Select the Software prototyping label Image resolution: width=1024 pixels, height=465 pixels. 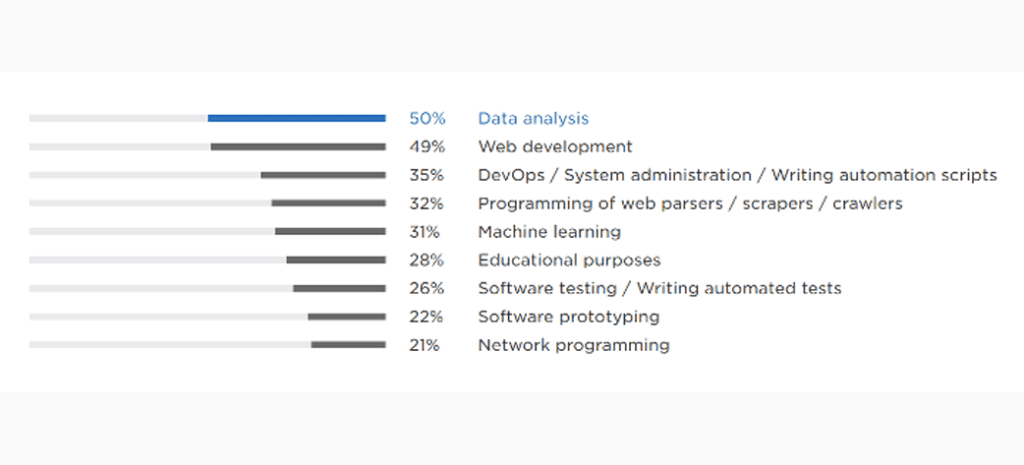pyautogui.click(x=568, y=317)
